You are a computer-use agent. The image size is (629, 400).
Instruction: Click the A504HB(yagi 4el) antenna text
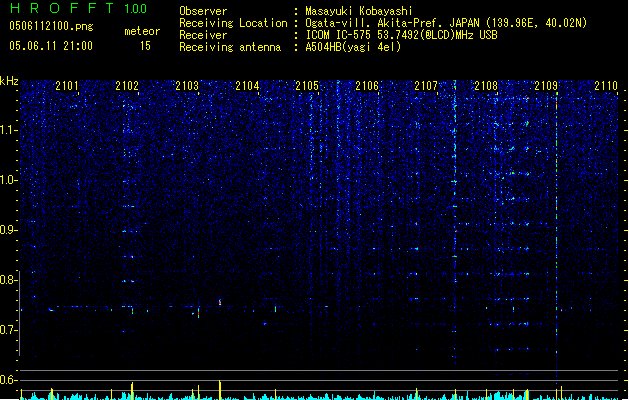[x=353, y=47]
